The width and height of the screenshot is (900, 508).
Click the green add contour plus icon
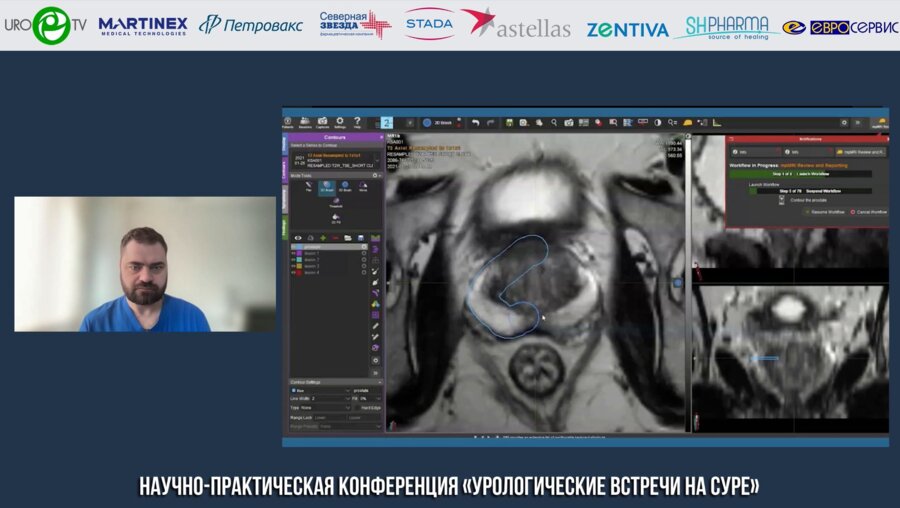[322, 237]
